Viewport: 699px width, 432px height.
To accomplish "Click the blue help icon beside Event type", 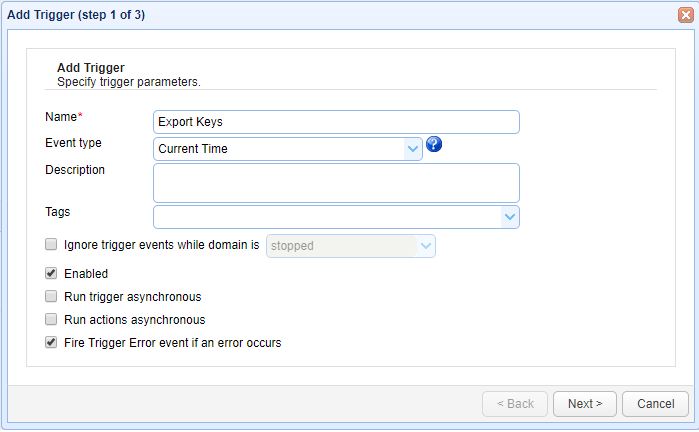I will 434,145.
